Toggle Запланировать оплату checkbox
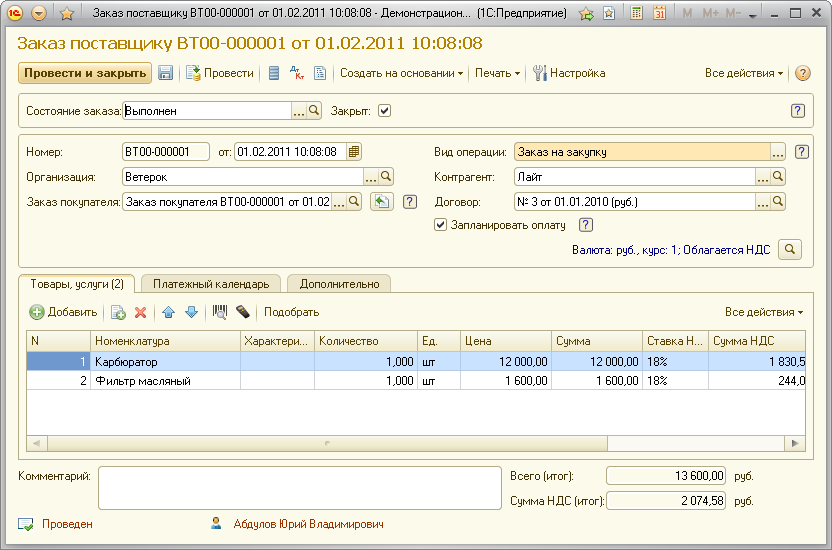 click(440, 225)
